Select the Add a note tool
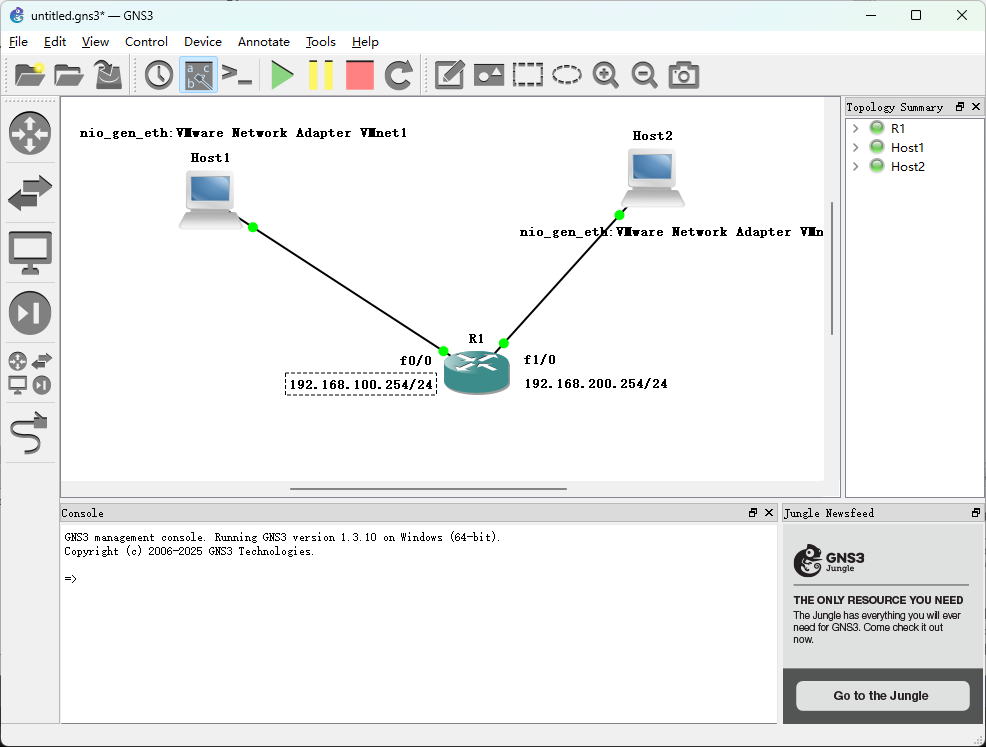The width and height of the screenshot is (986, 747). pos(450,75)
